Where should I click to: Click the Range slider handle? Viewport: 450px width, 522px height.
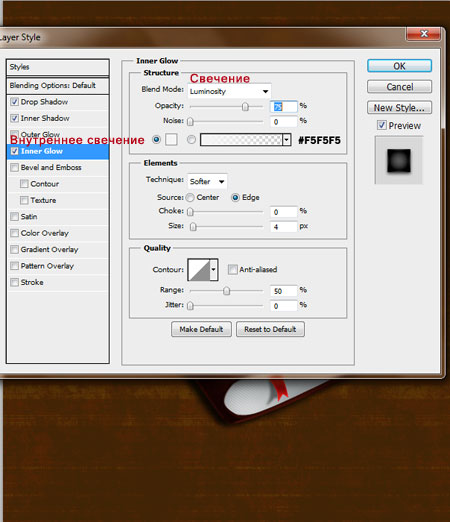pyautogui.click(x=226, y=291)
